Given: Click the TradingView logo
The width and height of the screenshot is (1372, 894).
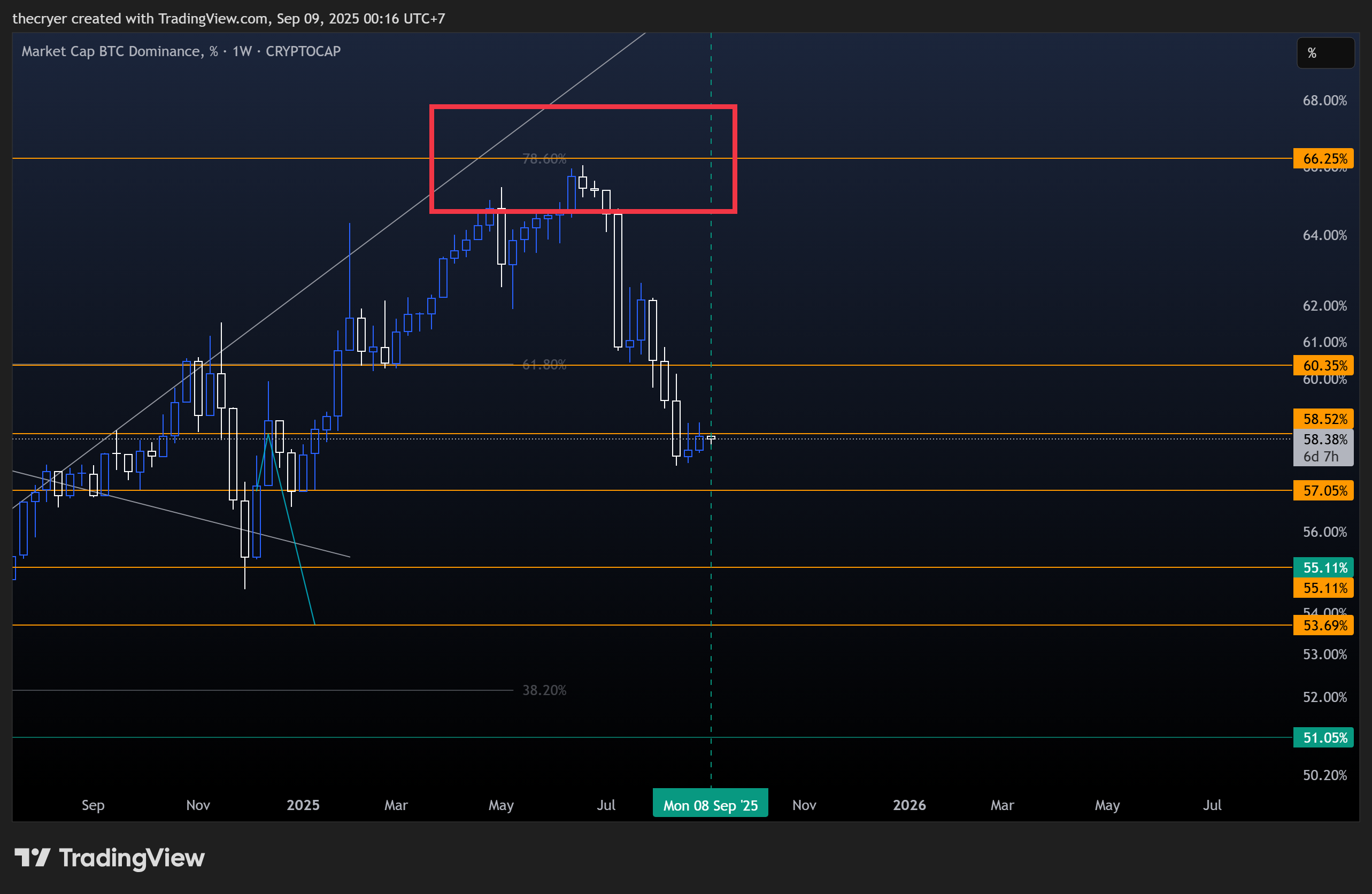Looking at the screenshot, I should pyautogui.click(x=110, y=858).
